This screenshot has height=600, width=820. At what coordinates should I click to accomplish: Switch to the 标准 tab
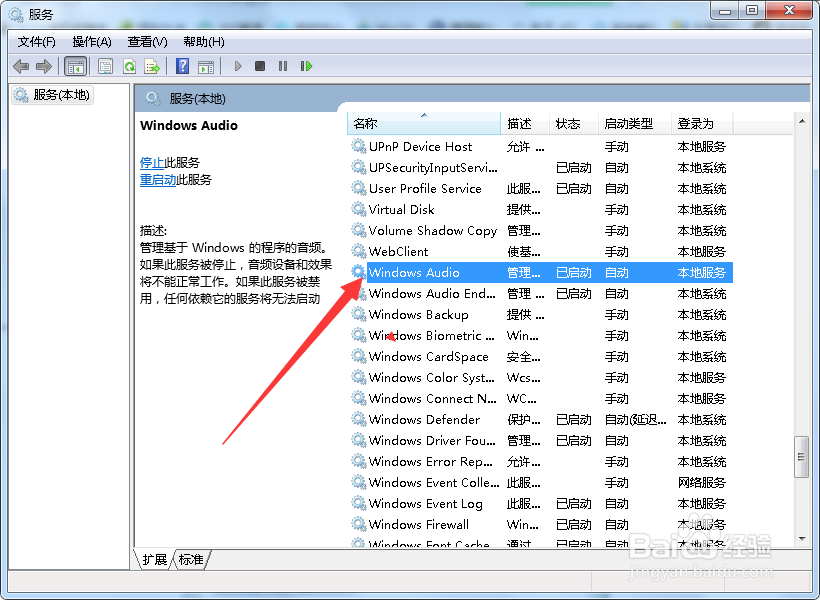(x=190, y=559)
